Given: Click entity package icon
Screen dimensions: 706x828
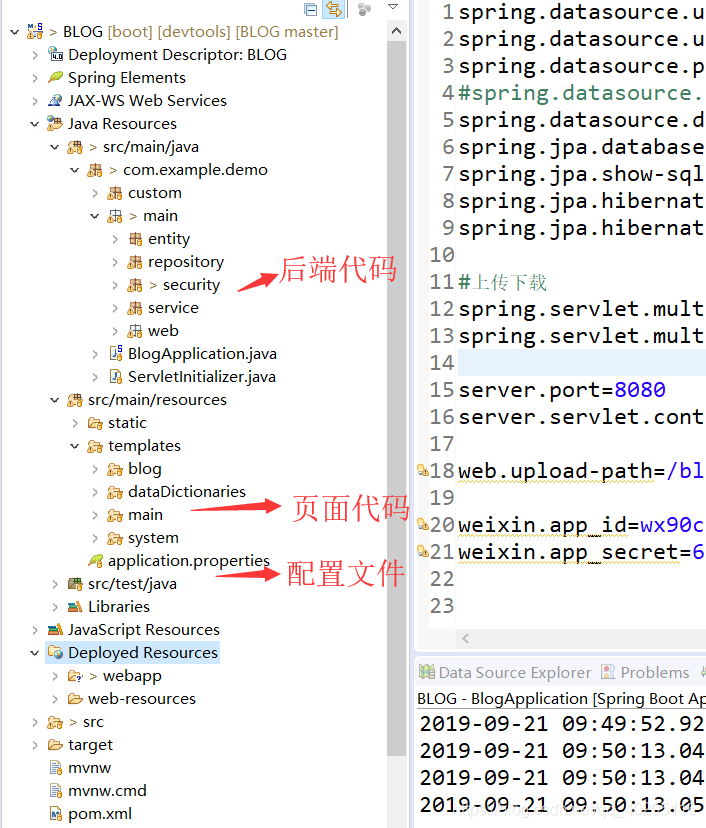Looking at the screenshot, I should 135,239.
